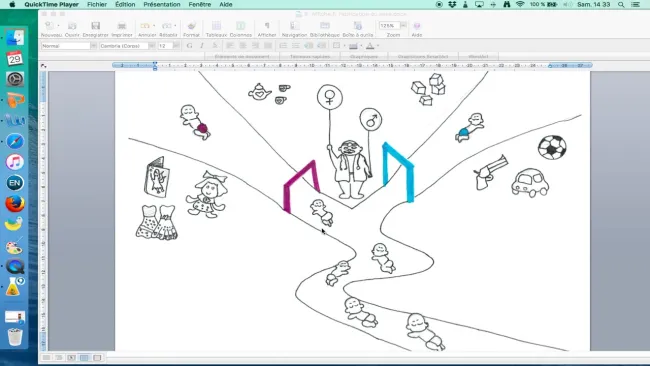Viewport: 650px width, 366px height.
Task: Expand the borders dropdown arrow
Action: pyautogui.click(x=344, y=46)
